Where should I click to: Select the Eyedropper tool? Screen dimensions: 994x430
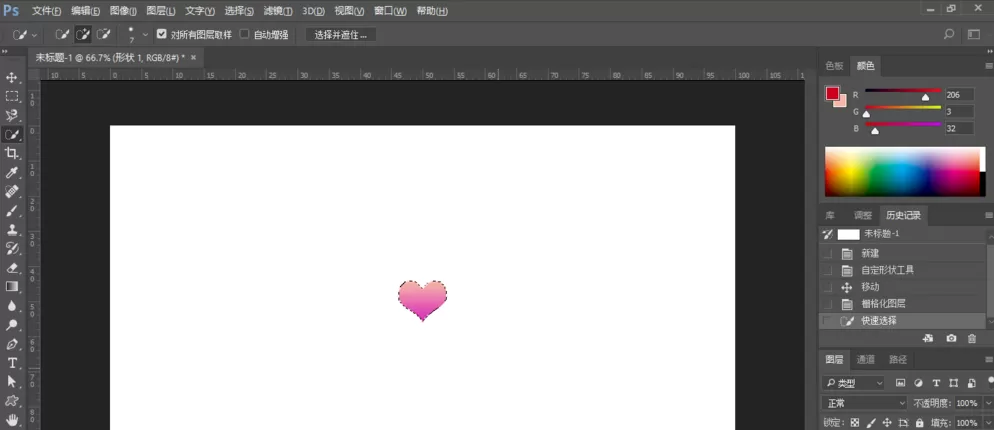point(11,173)
